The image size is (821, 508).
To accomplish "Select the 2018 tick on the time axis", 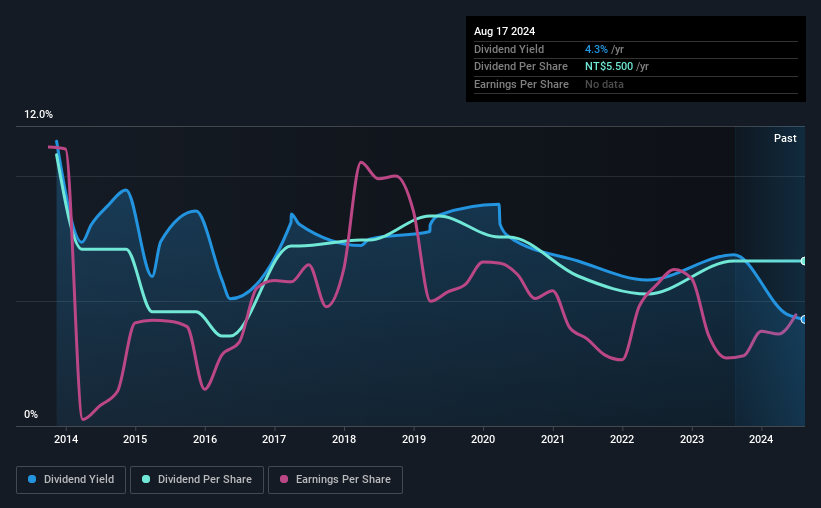I will [344, 439].
